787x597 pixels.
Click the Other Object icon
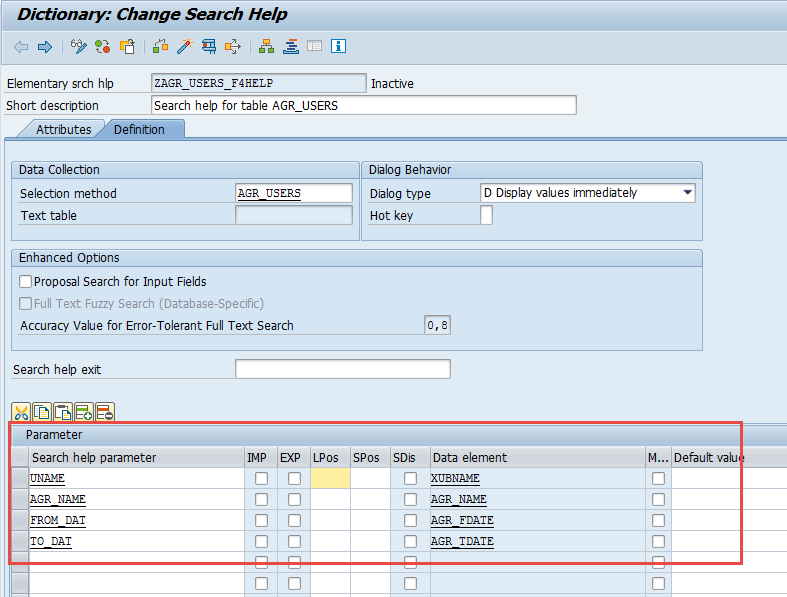[x=127, y=47]
